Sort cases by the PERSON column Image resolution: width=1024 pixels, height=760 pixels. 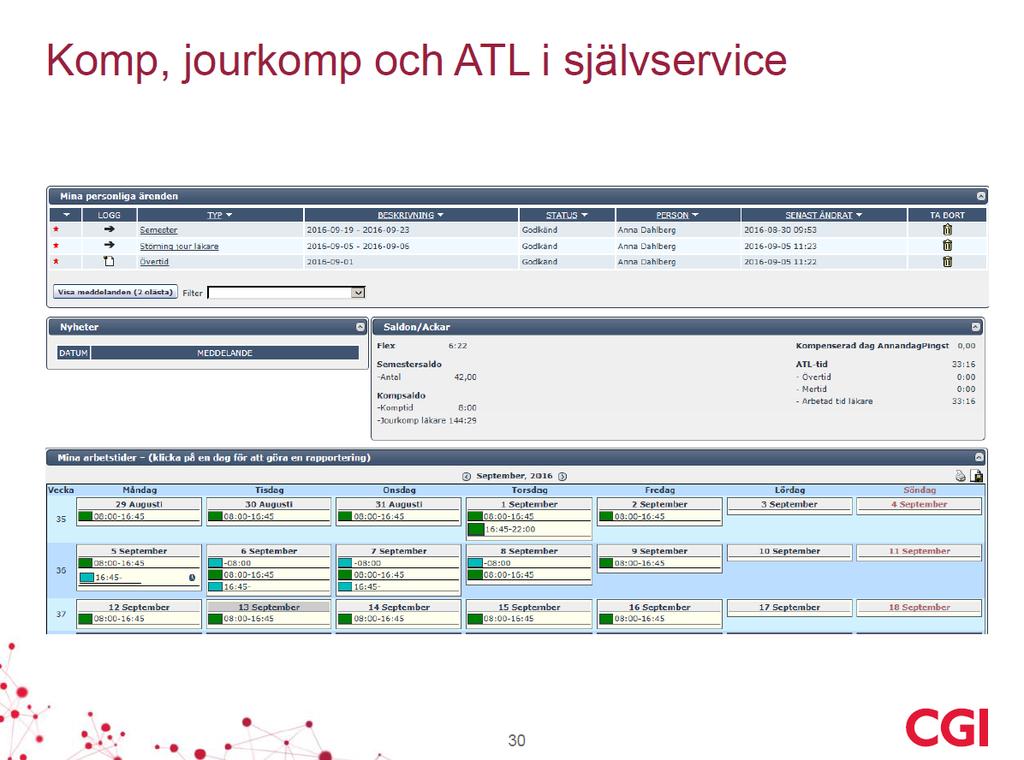pyautogui.click(x=677, y=215)
